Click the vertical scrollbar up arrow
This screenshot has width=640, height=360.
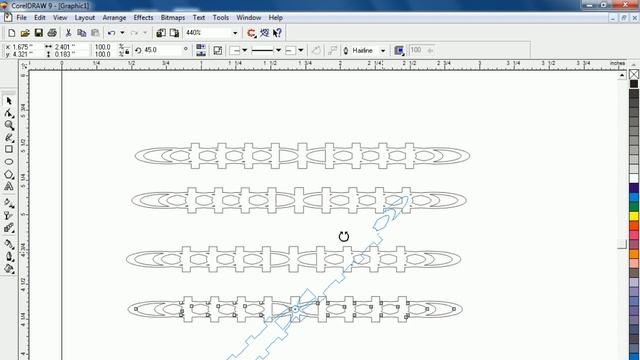coord(622,75)
